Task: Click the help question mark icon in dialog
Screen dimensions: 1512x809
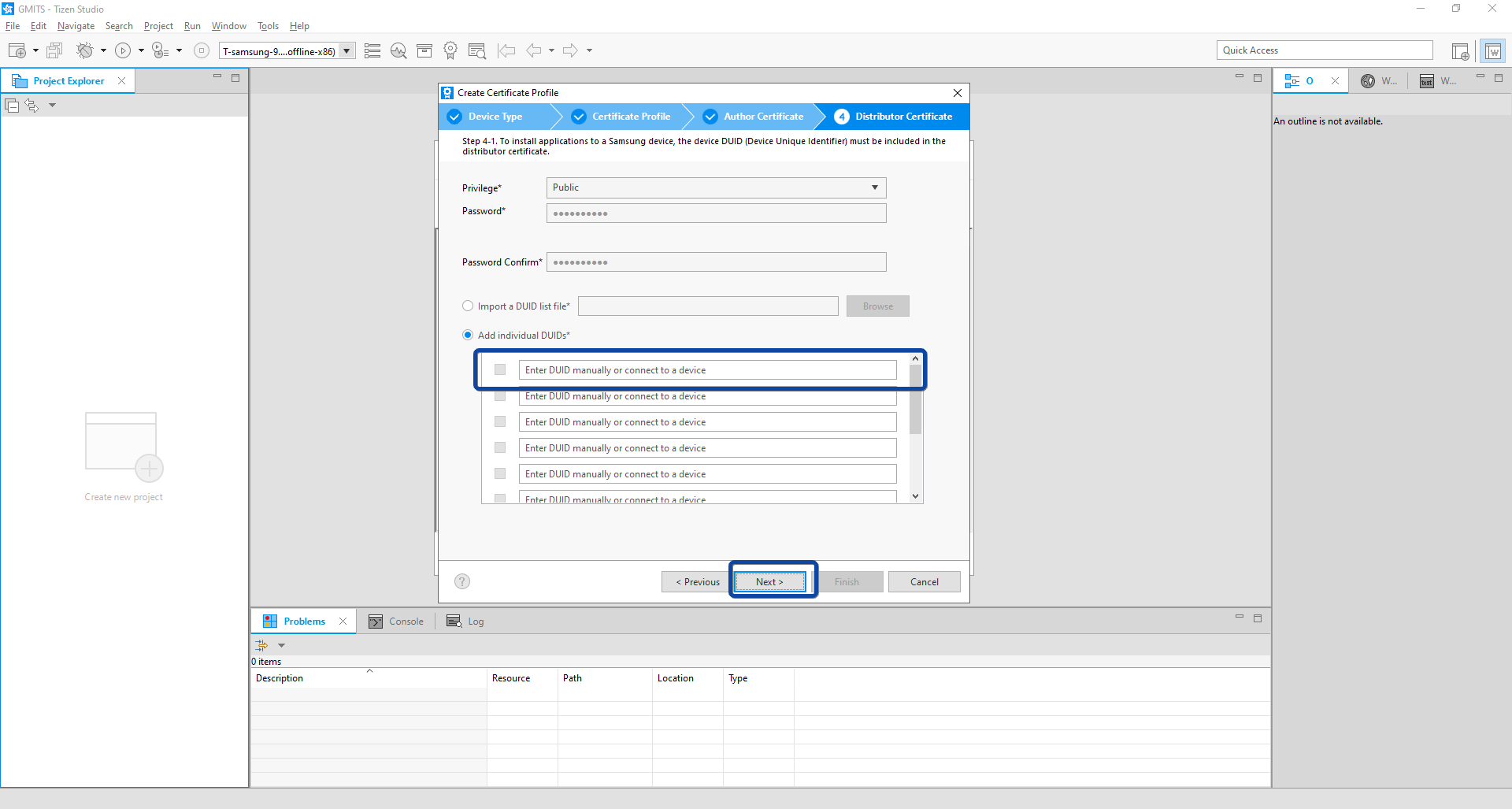Action: [462, 581]
